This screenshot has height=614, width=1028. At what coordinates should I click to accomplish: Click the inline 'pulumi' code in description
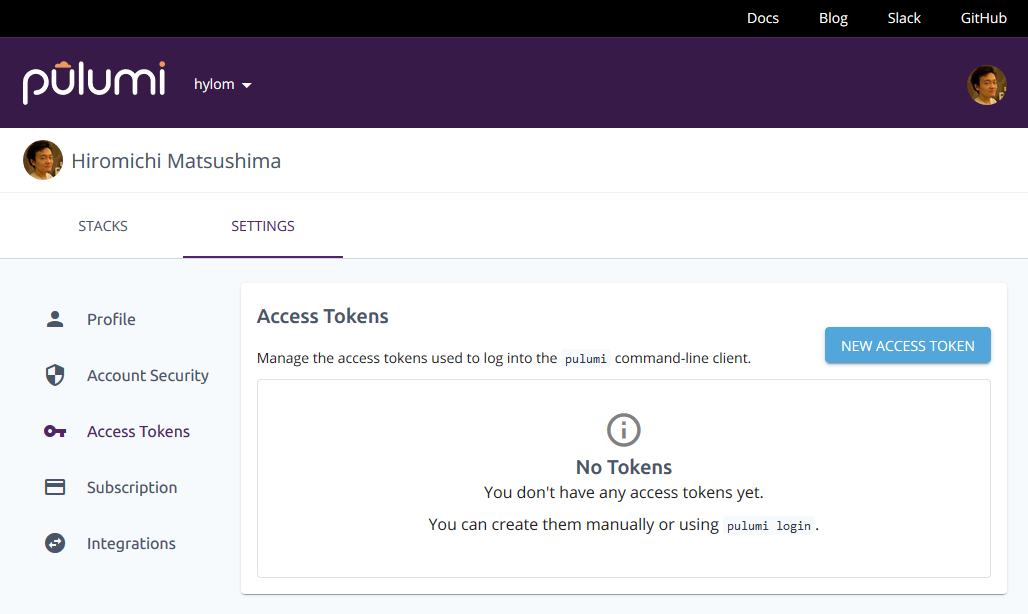[585, 358]
